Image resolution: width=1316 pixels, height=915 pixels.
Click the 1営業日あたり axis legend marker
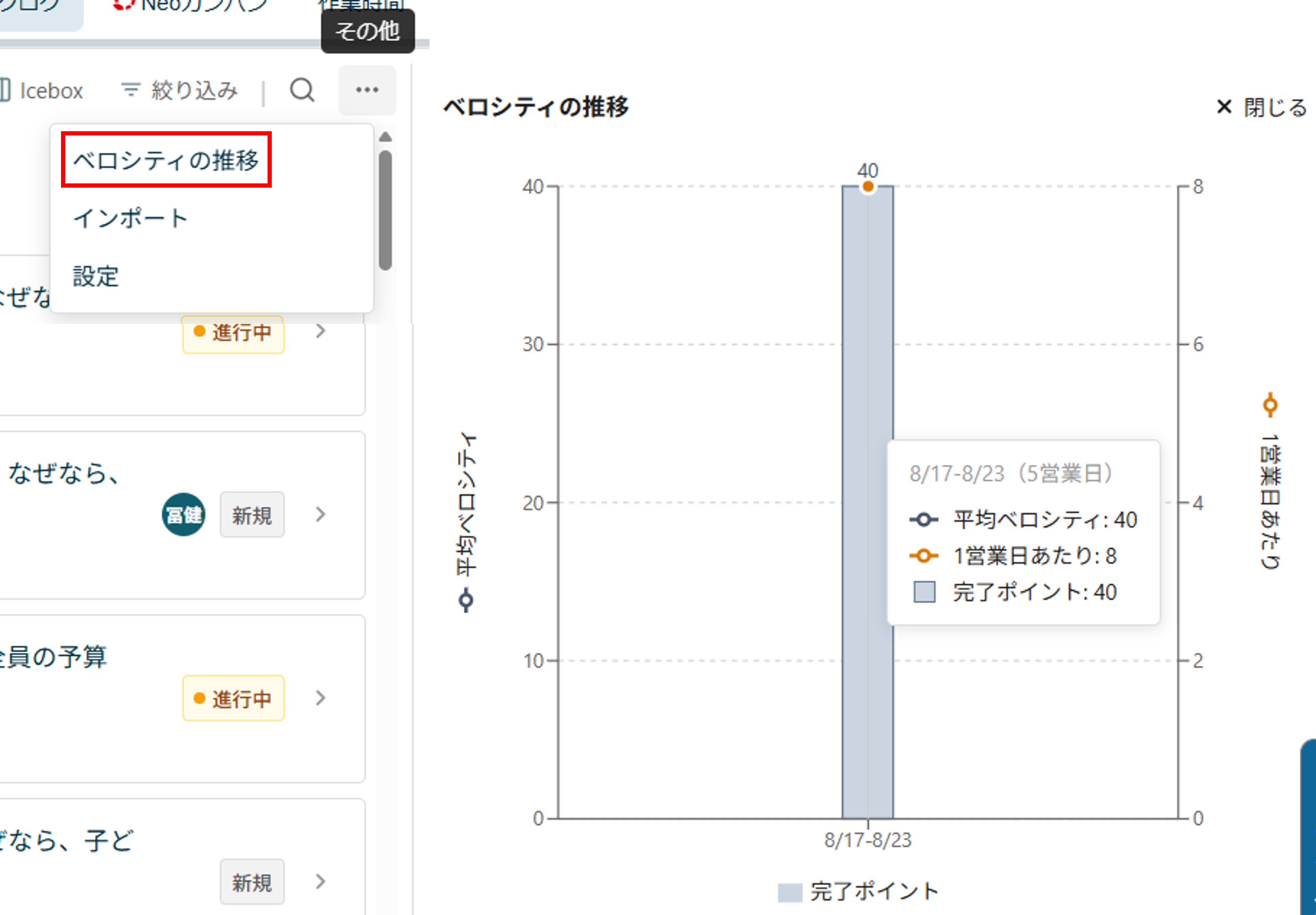[1270, 405]
